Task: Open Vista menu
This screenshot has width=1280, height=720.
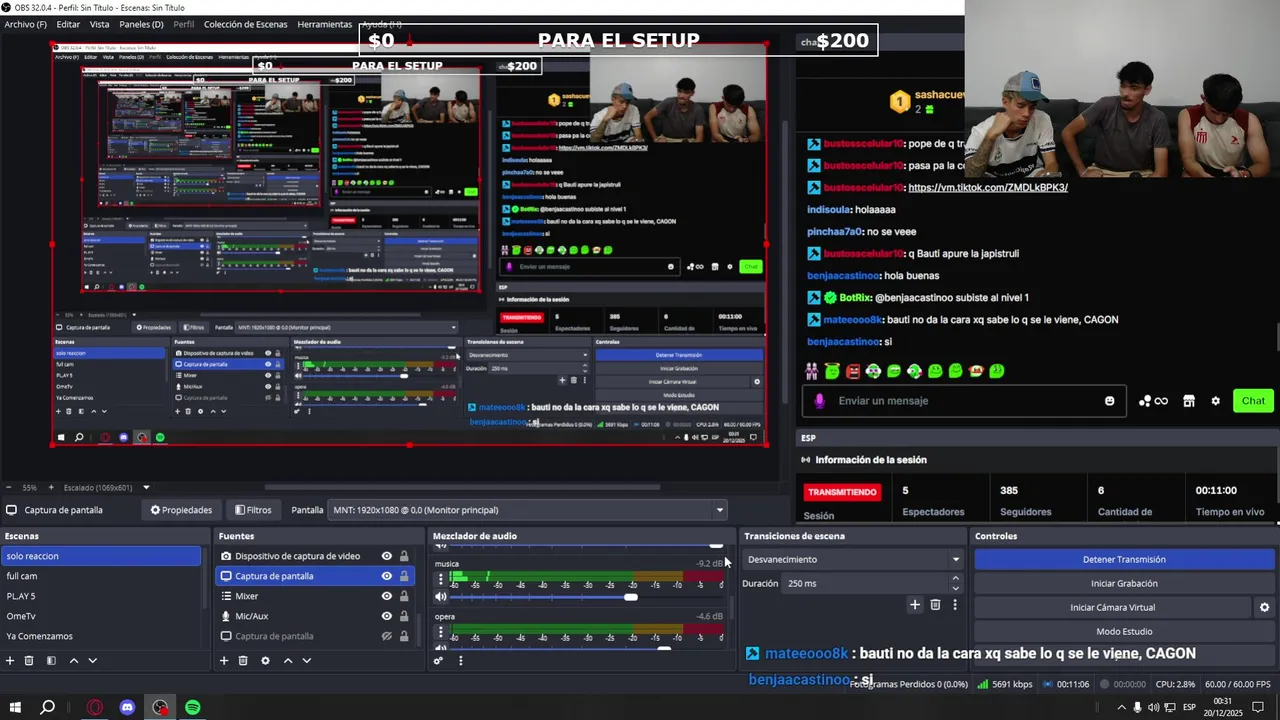Action: pos(100,24)
